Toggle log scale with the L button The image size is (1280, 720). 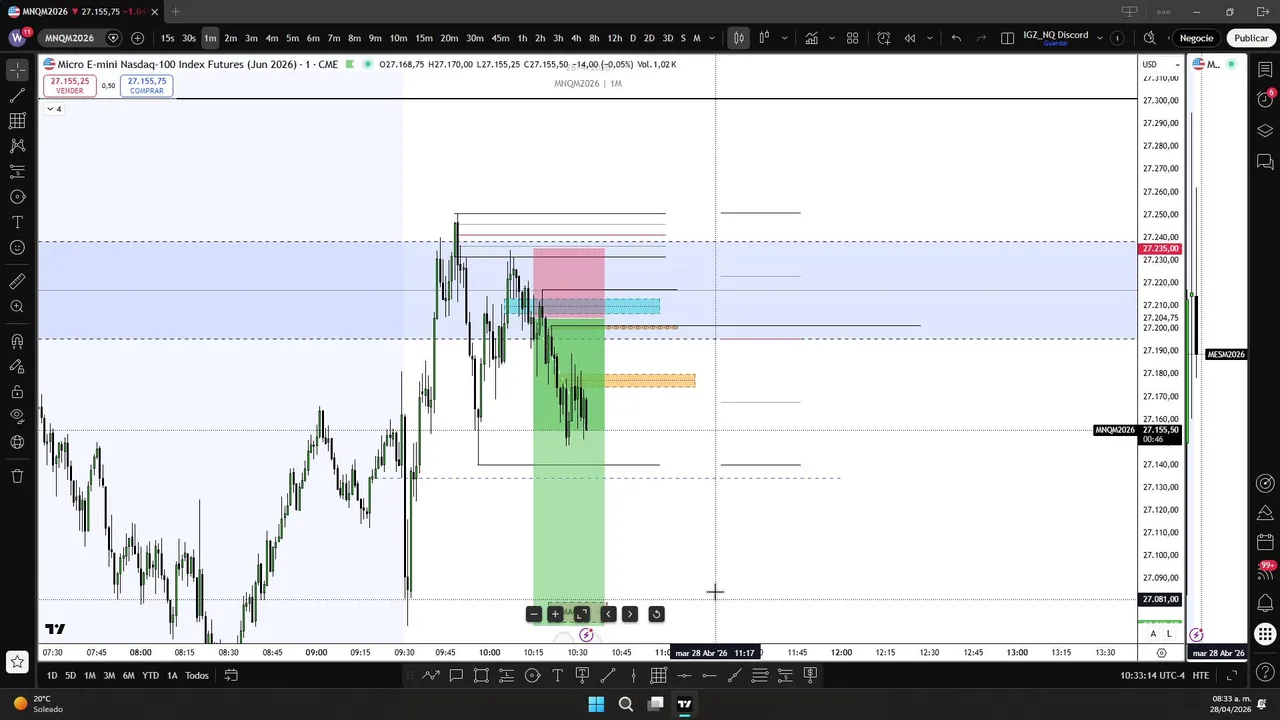(x=1169, y=634)
